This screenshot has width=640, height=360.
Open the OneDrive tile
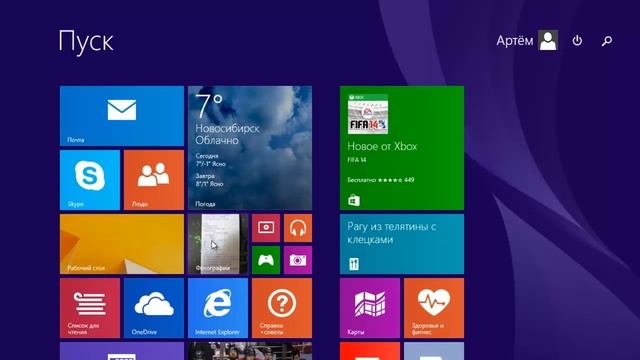point(154,308)
